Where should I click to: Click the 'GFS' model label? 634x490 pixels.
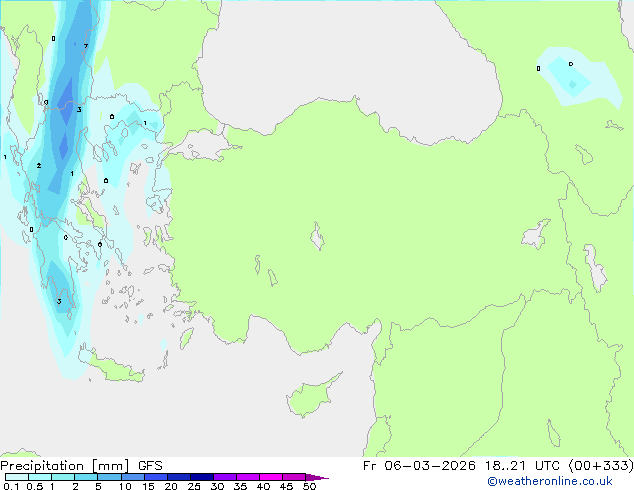pos(150,466)
